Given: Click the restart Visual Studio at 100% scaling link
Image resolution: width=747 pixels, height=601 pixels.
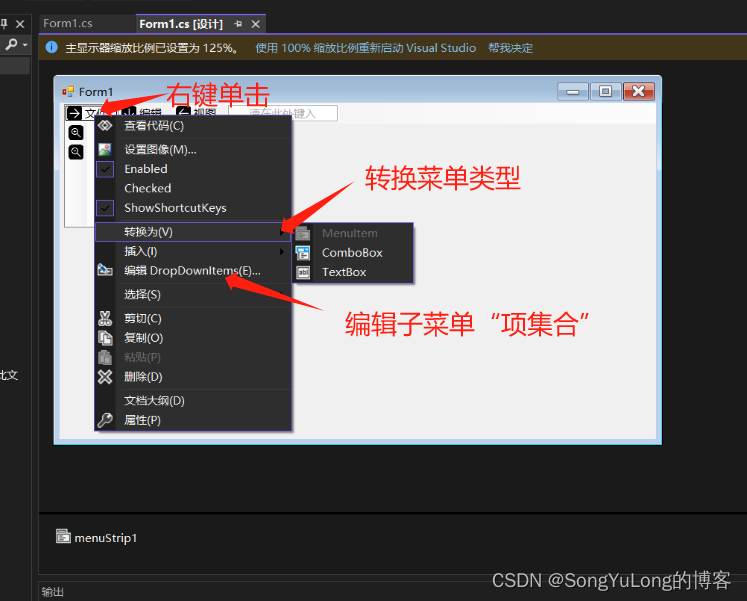Looking at the screenshot, I should coord(365,48).
